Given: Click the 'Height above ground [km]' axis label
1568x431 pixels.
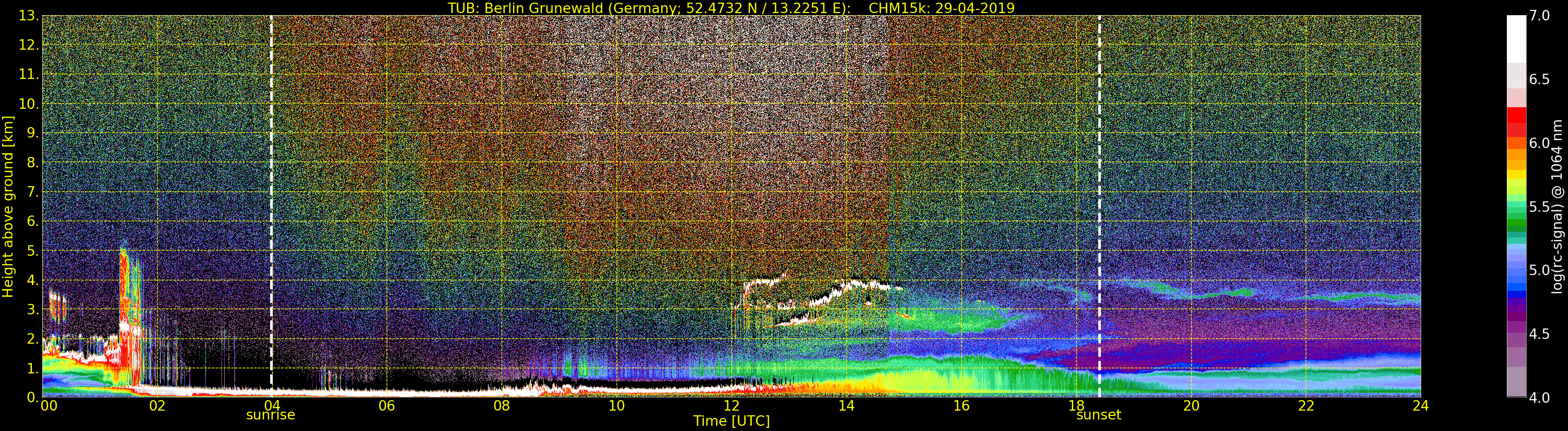Looking at the screenshot, I should (x=8, y=207).
